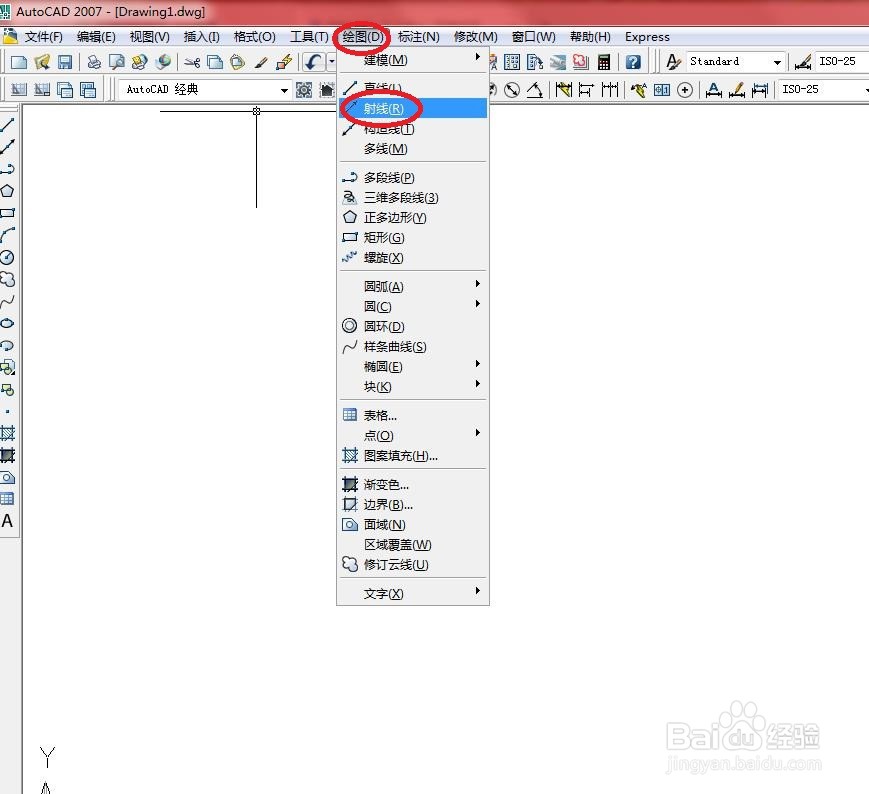Choose 射线(R) in Draw menu
Screen dimensions: 869x794
pos(413,108)
